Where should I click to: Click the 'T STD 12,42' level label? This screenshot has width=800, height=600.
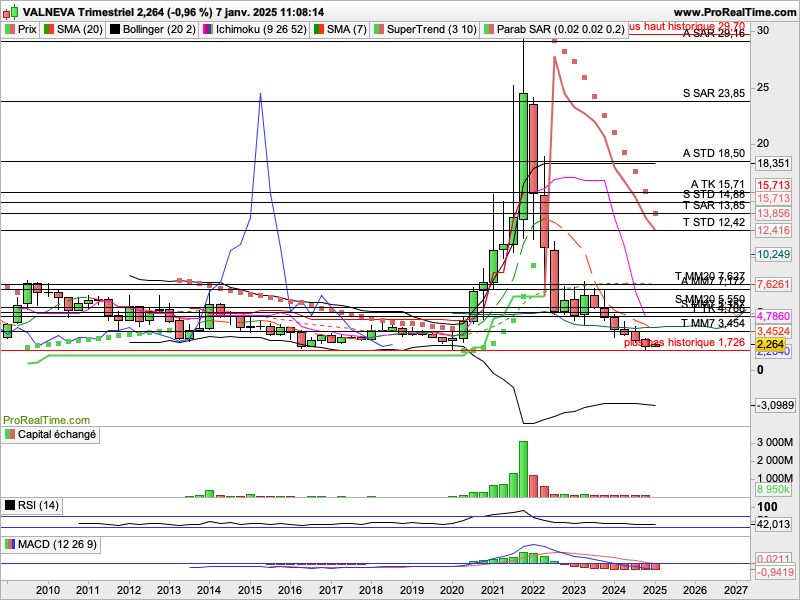point(714,222)
